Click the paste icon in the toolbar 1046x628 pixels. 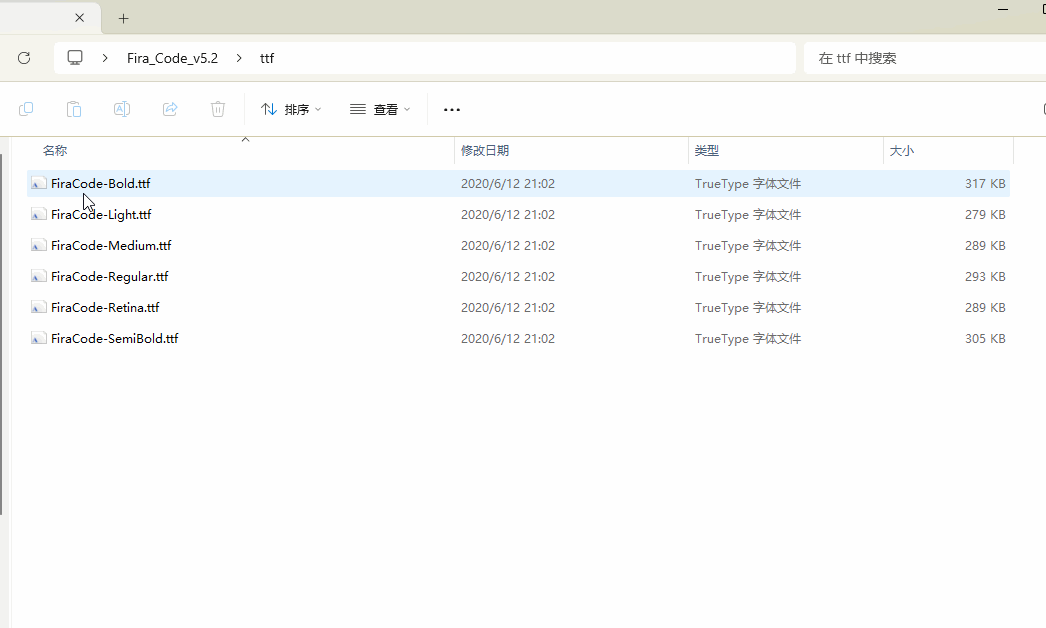(74, 109)
